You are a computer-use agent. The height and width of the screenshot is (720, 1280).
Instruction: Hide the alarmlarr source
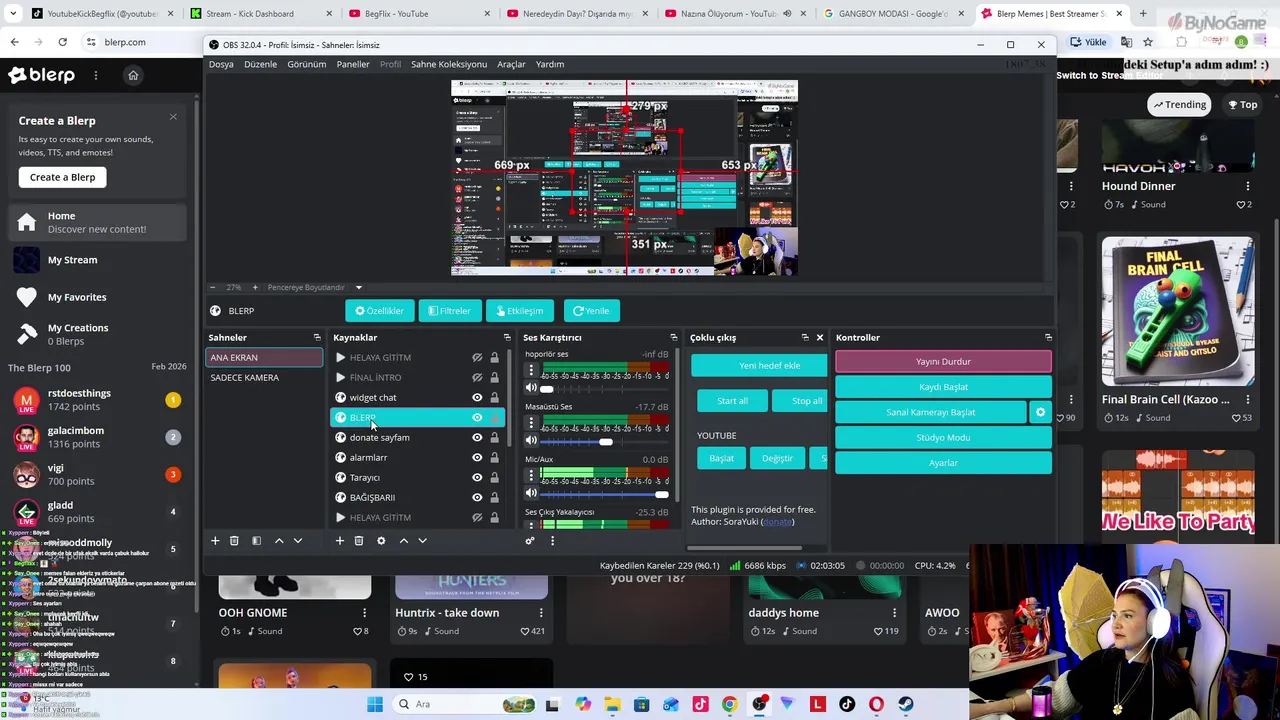pyautogui.click(x=477, y=458)
